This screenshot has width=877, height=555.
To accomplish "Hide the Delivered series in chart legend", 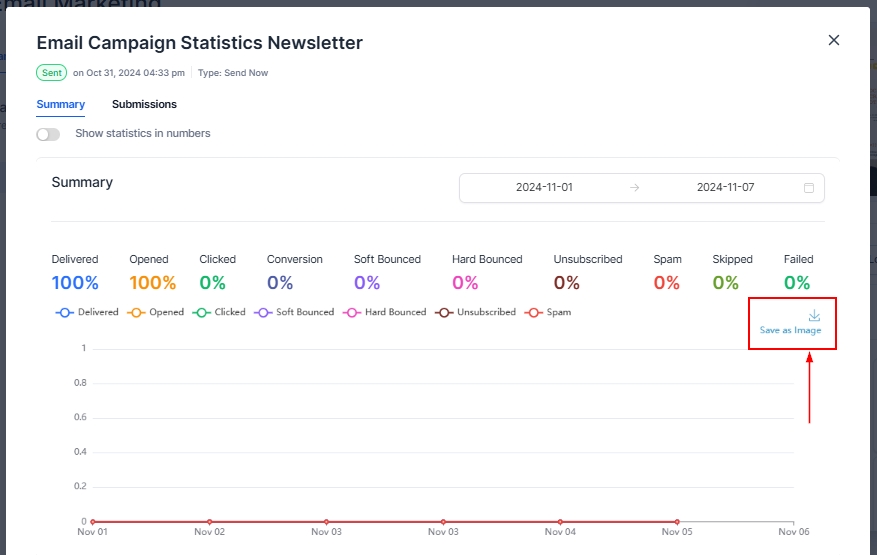I will 87,312.
